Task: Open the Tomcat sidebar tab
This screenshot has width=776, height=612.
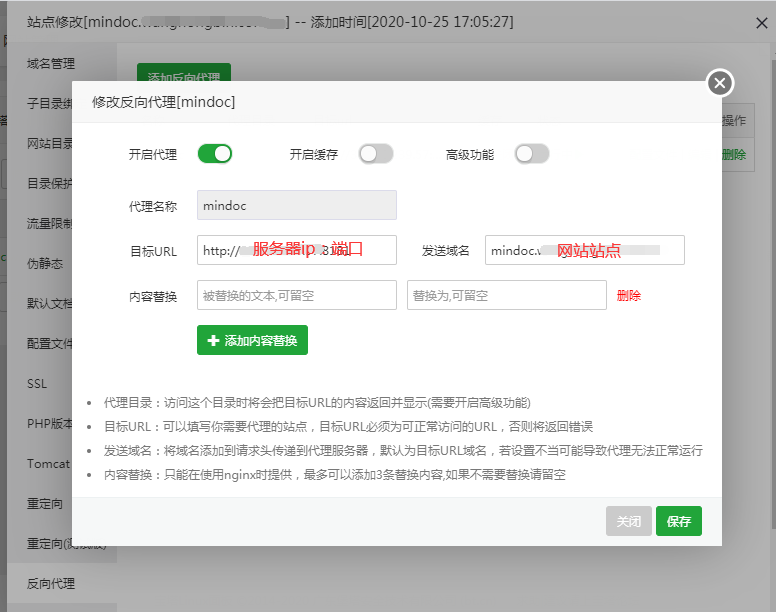Action: [48, 464]
